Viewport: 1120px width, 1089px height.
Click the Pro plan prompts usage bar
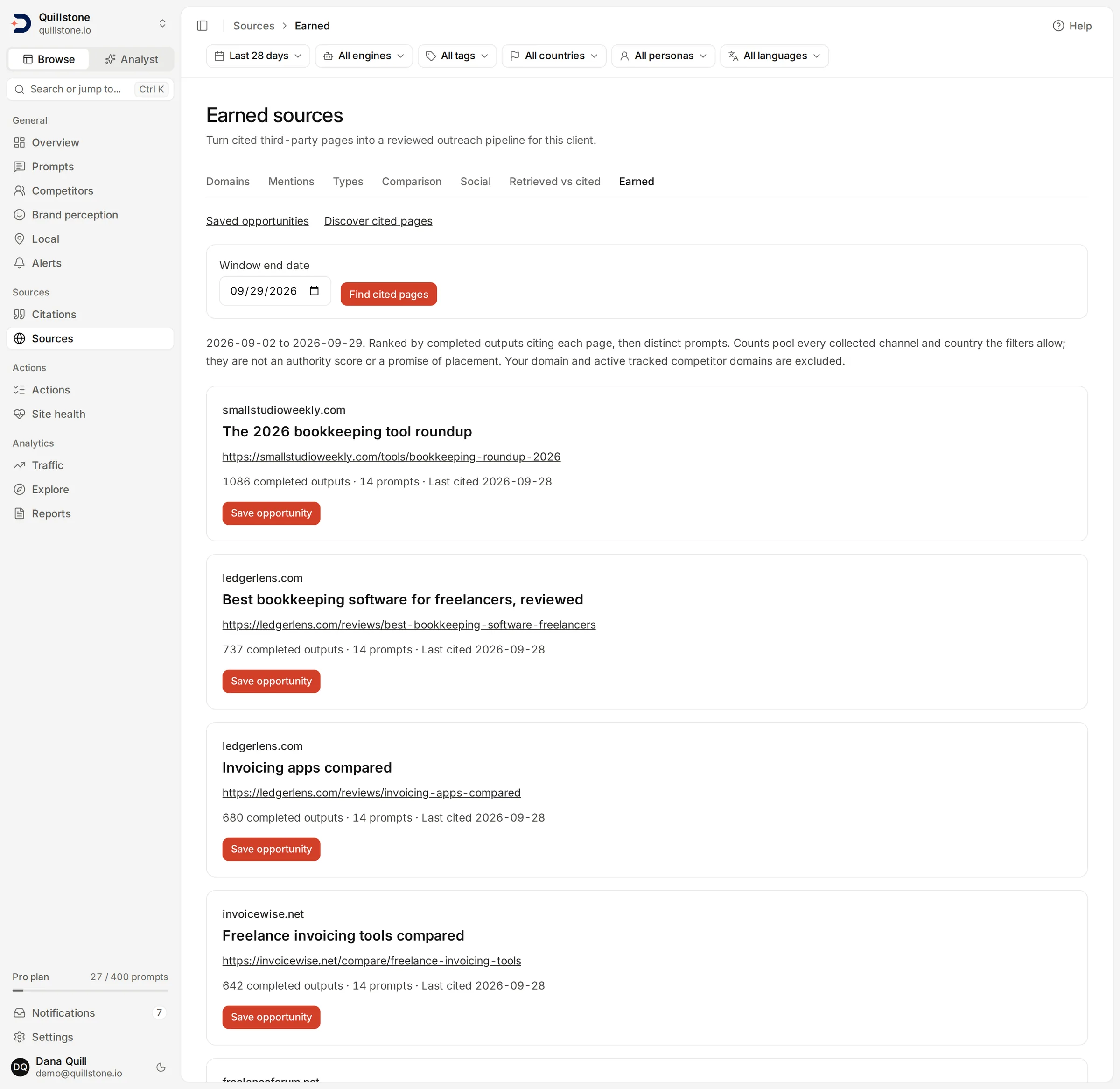(90, 990)
